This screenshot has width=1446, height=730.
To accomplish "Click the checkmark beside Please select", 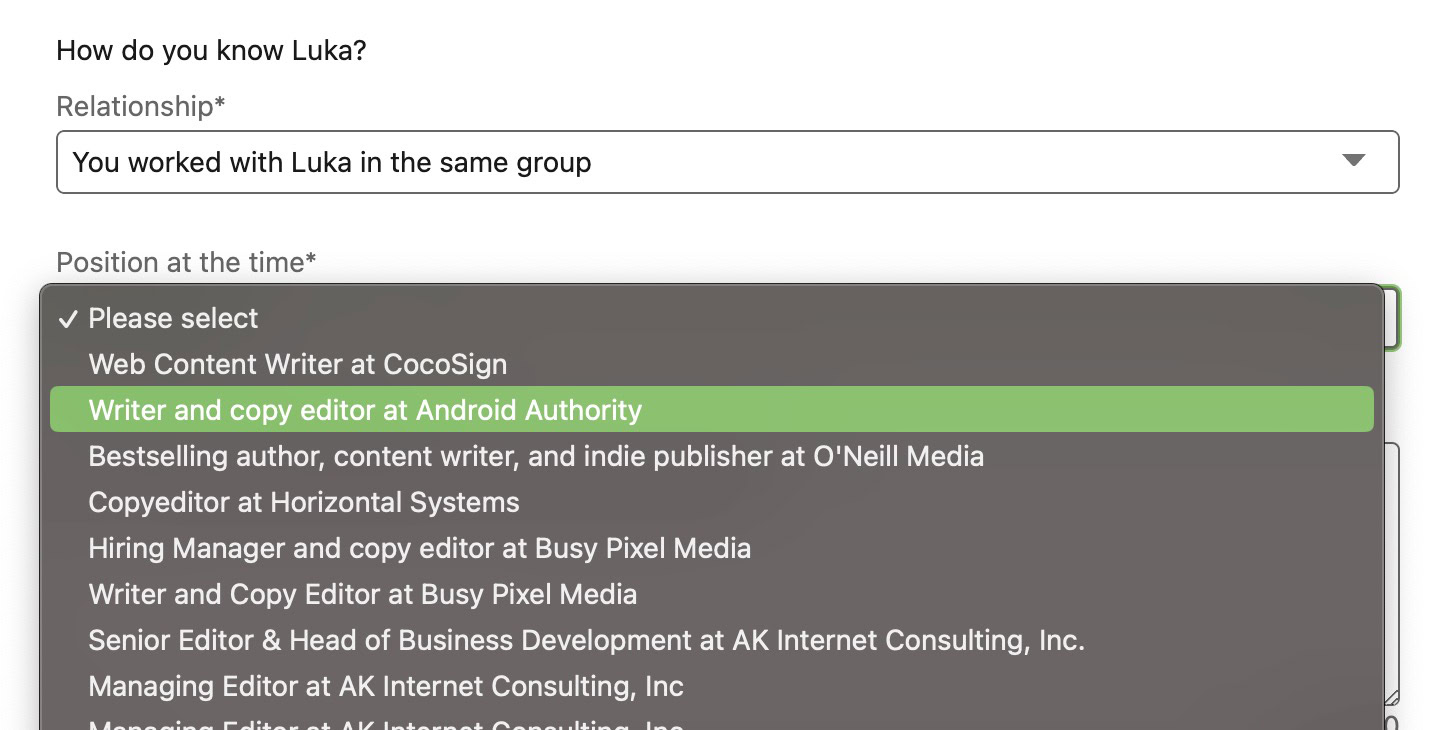I will click(68, 319).
